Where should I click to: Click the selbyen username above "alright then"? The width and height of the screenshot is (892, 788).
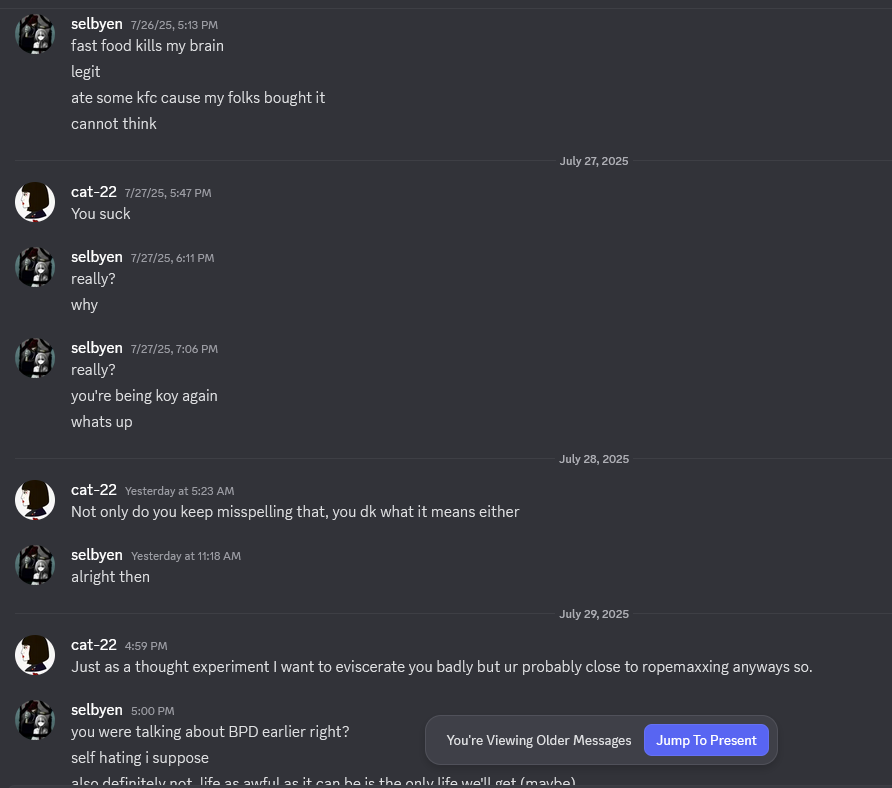coord(97,555)
